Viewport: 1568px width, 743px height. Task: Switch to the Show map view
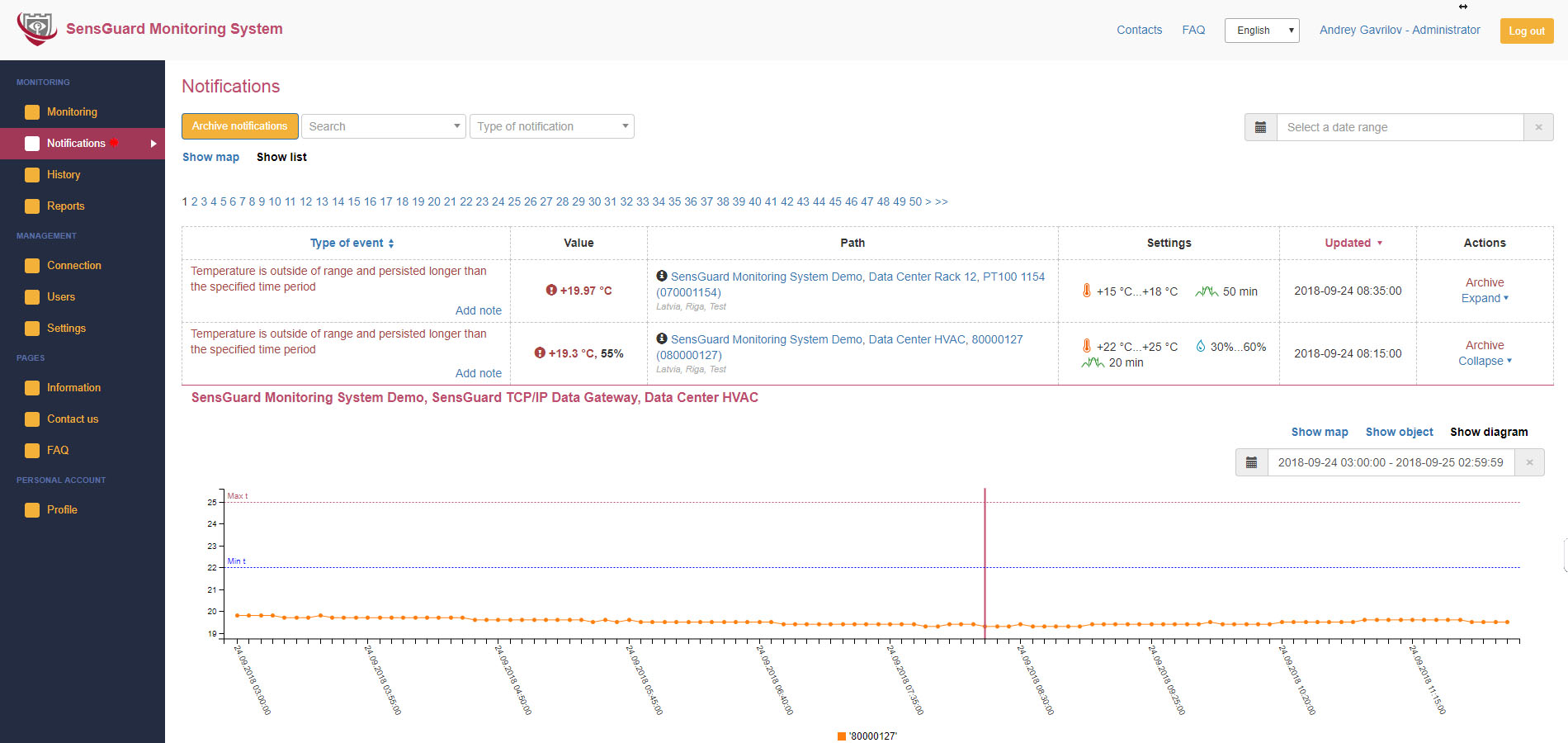(210, 157)
